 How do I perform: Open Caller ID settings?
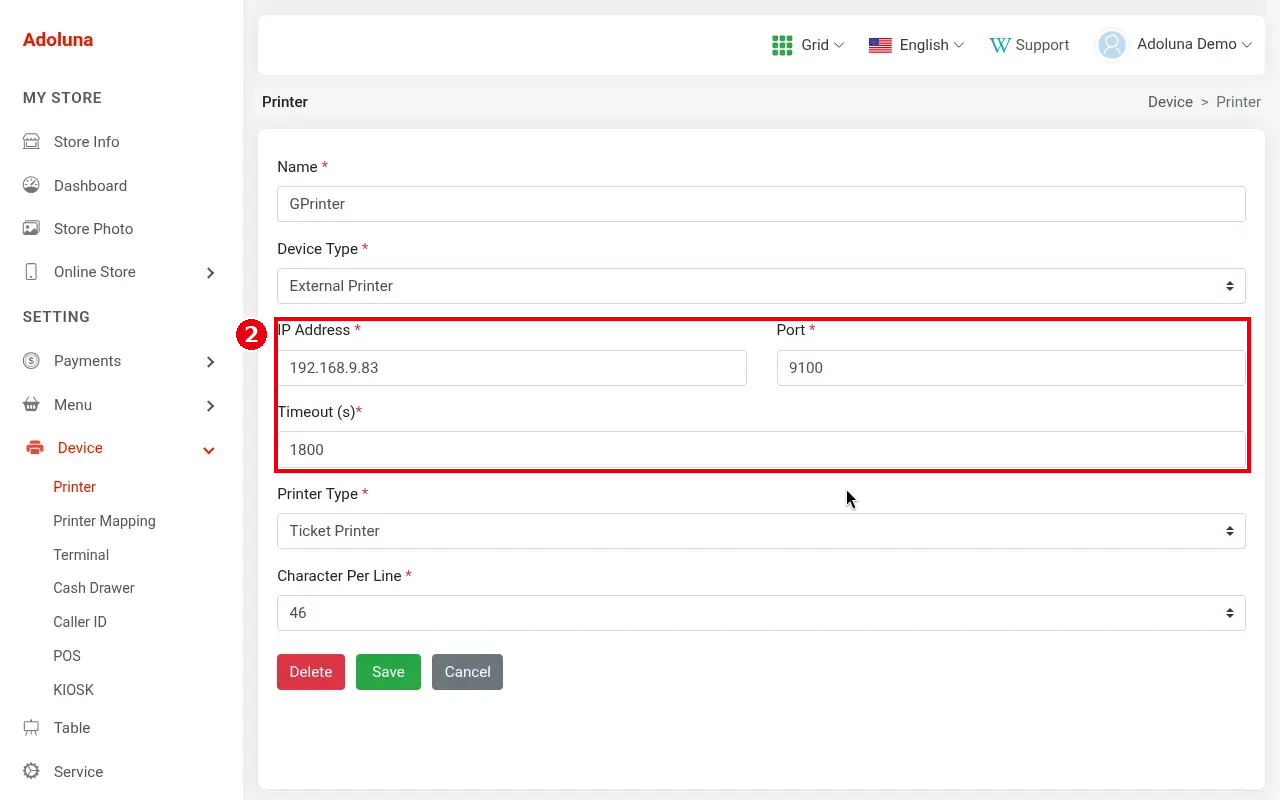(x=80, y=622)
